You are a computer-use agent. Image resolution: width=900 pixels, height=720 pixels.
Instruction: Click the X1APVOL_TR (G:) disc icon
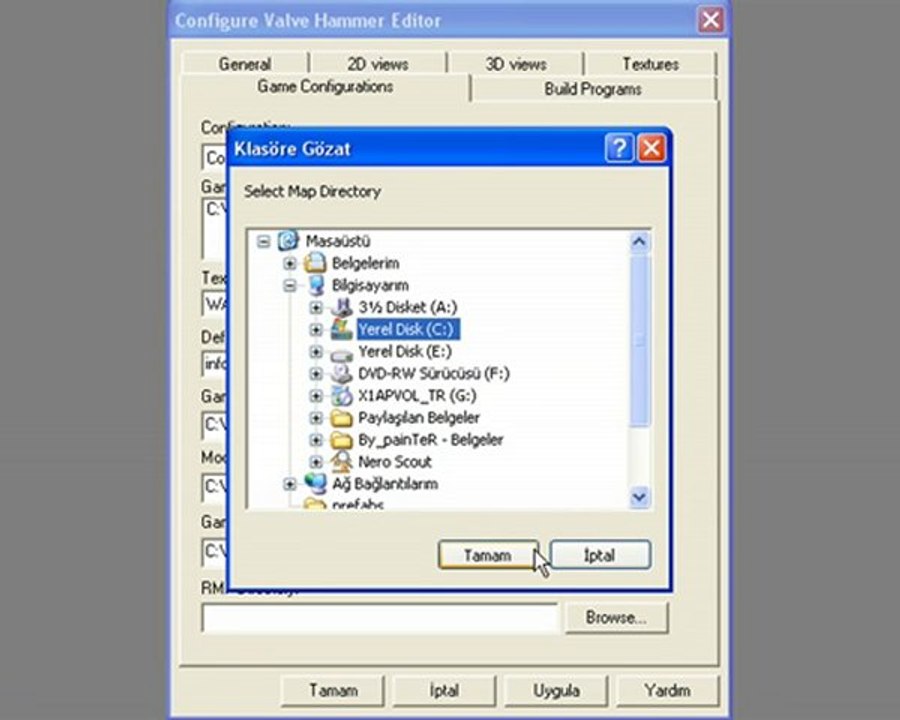tap(342, 395)
